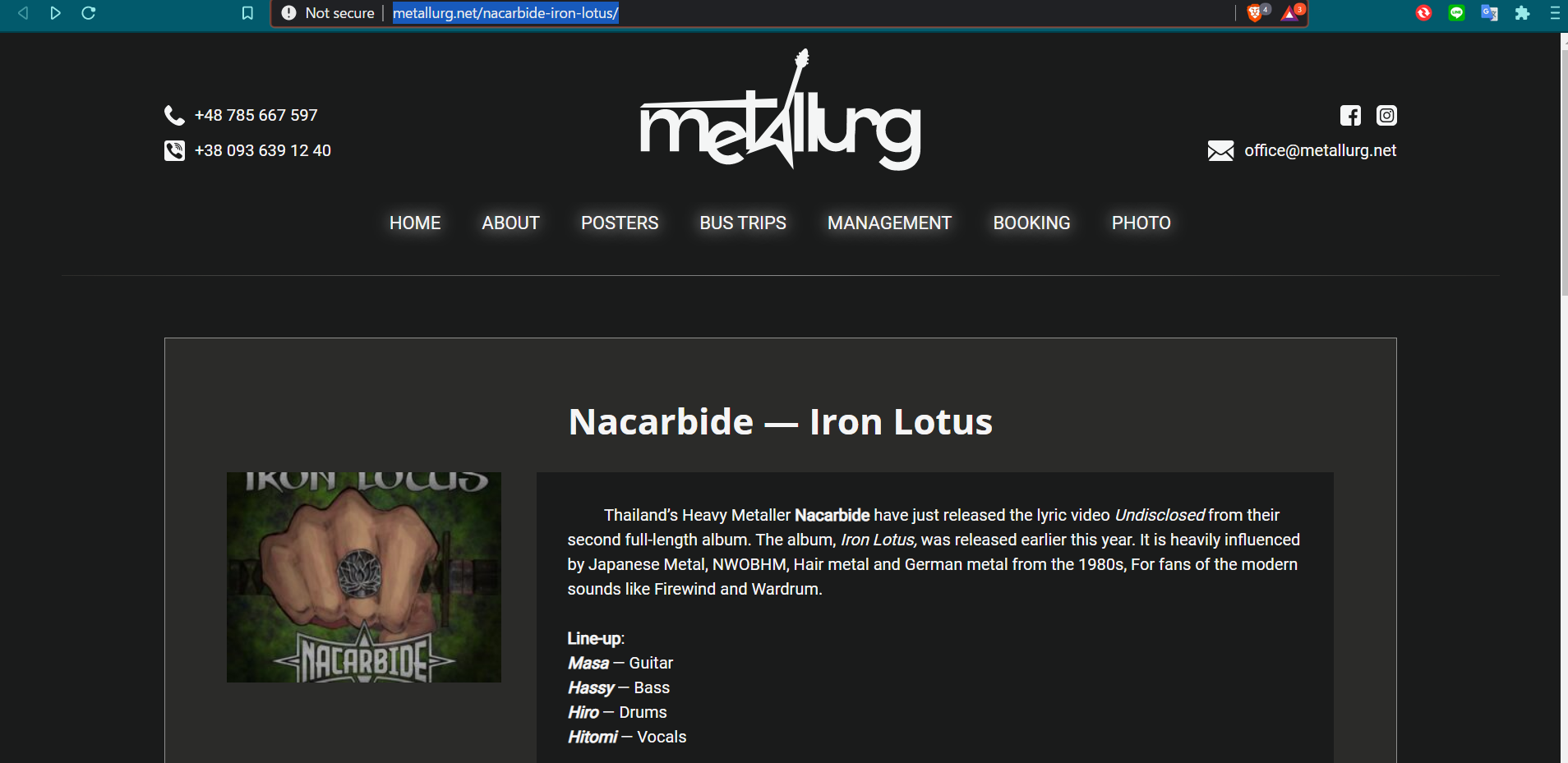This screenshot has height=763, width=1568.
Task: Open the browser extensions puzzle icon
Action: [x=1522, y=13]
